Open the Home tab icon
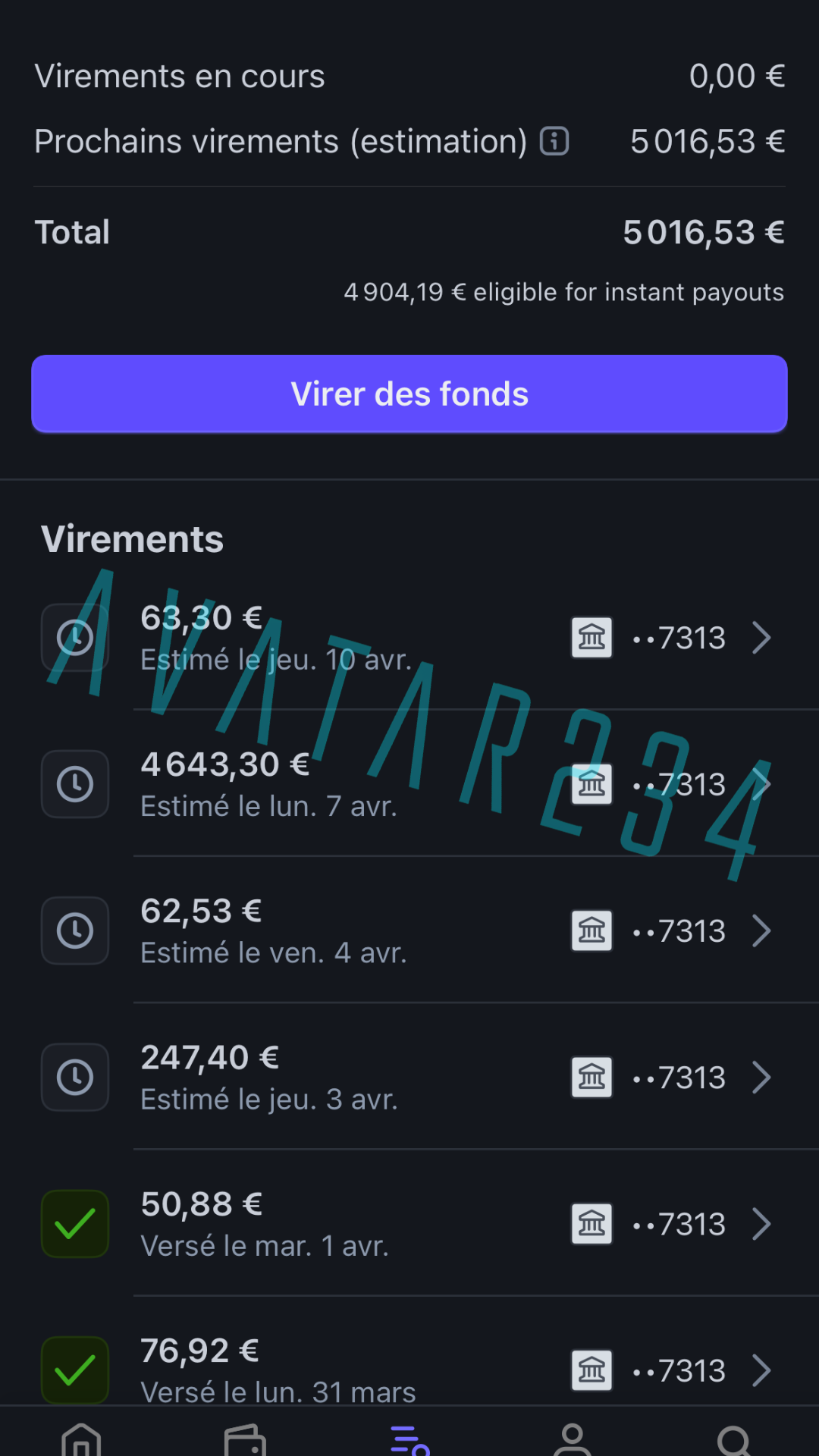 point(81,1439)
